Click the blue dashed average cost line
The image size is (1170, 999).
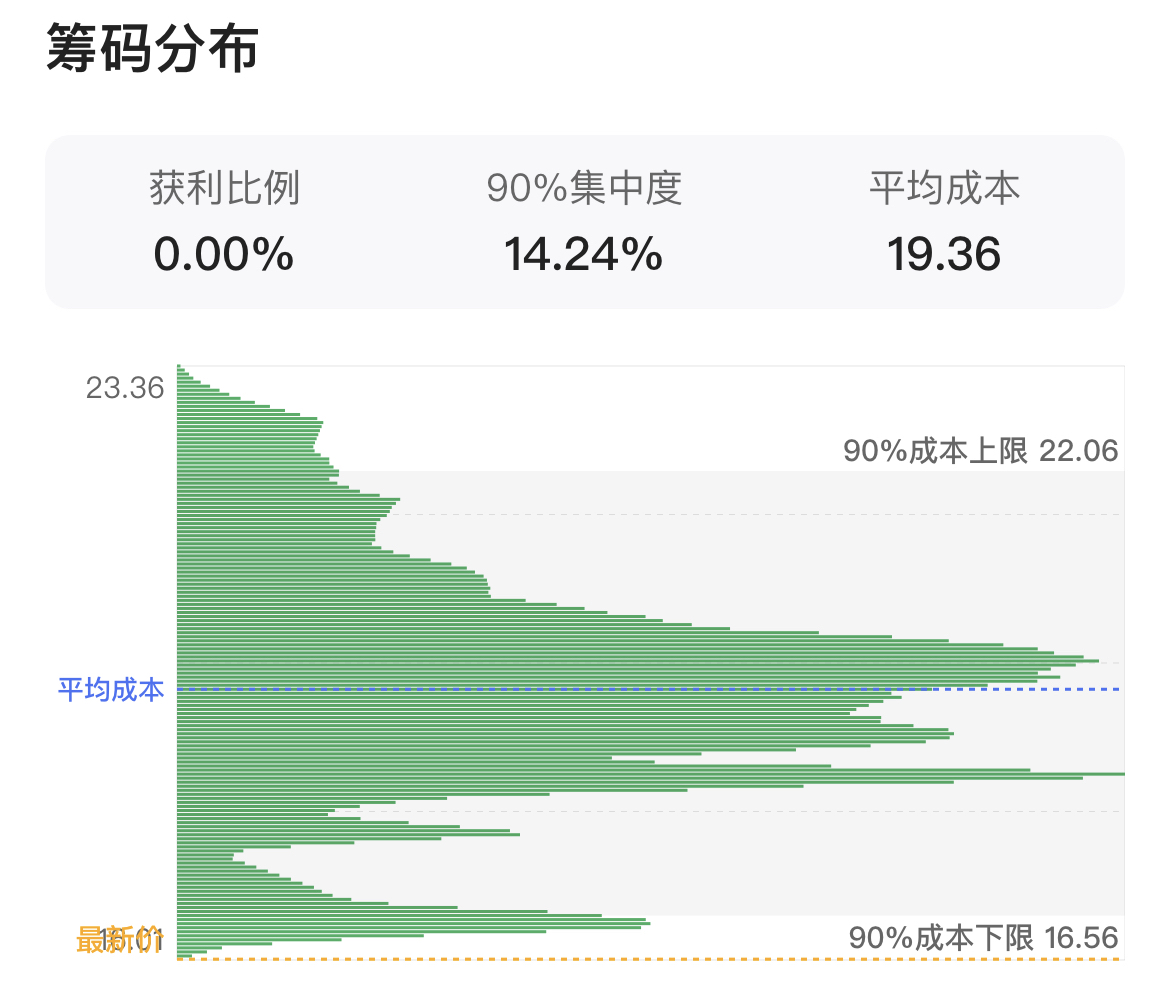(649, 689)
